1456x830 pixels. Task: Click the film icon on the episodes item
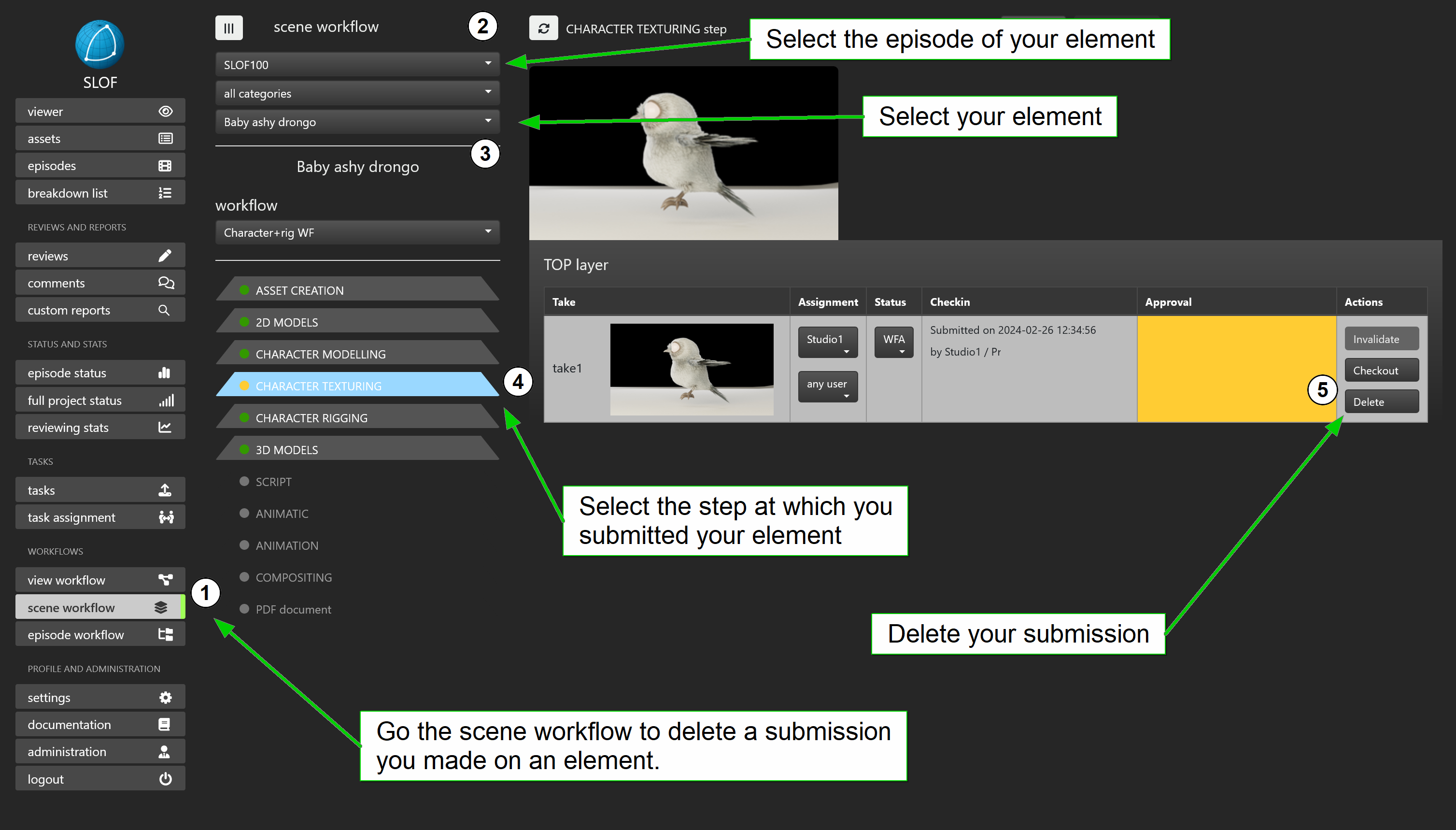coord(165,166)
